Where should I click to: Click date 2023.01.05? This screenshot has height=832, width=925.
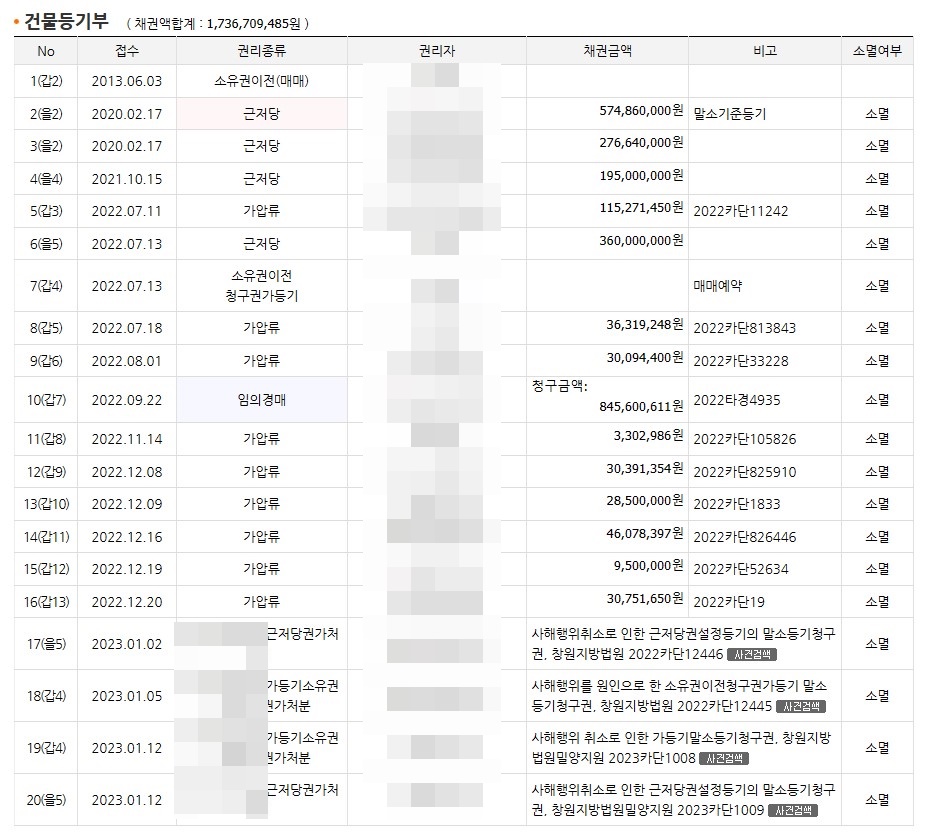(127, 696)
